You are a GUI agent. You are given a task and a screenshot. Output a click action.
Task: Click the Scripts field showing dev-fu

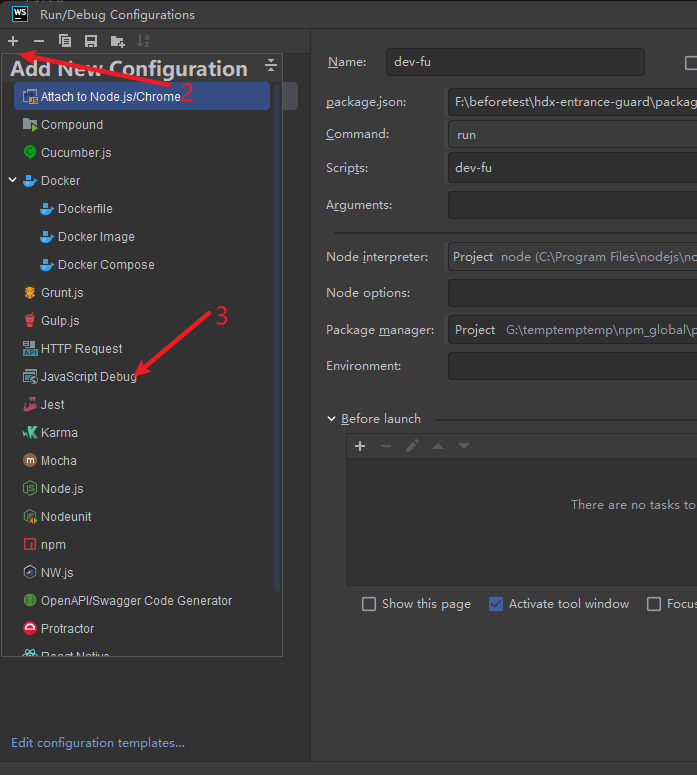[x=572, y=168]
